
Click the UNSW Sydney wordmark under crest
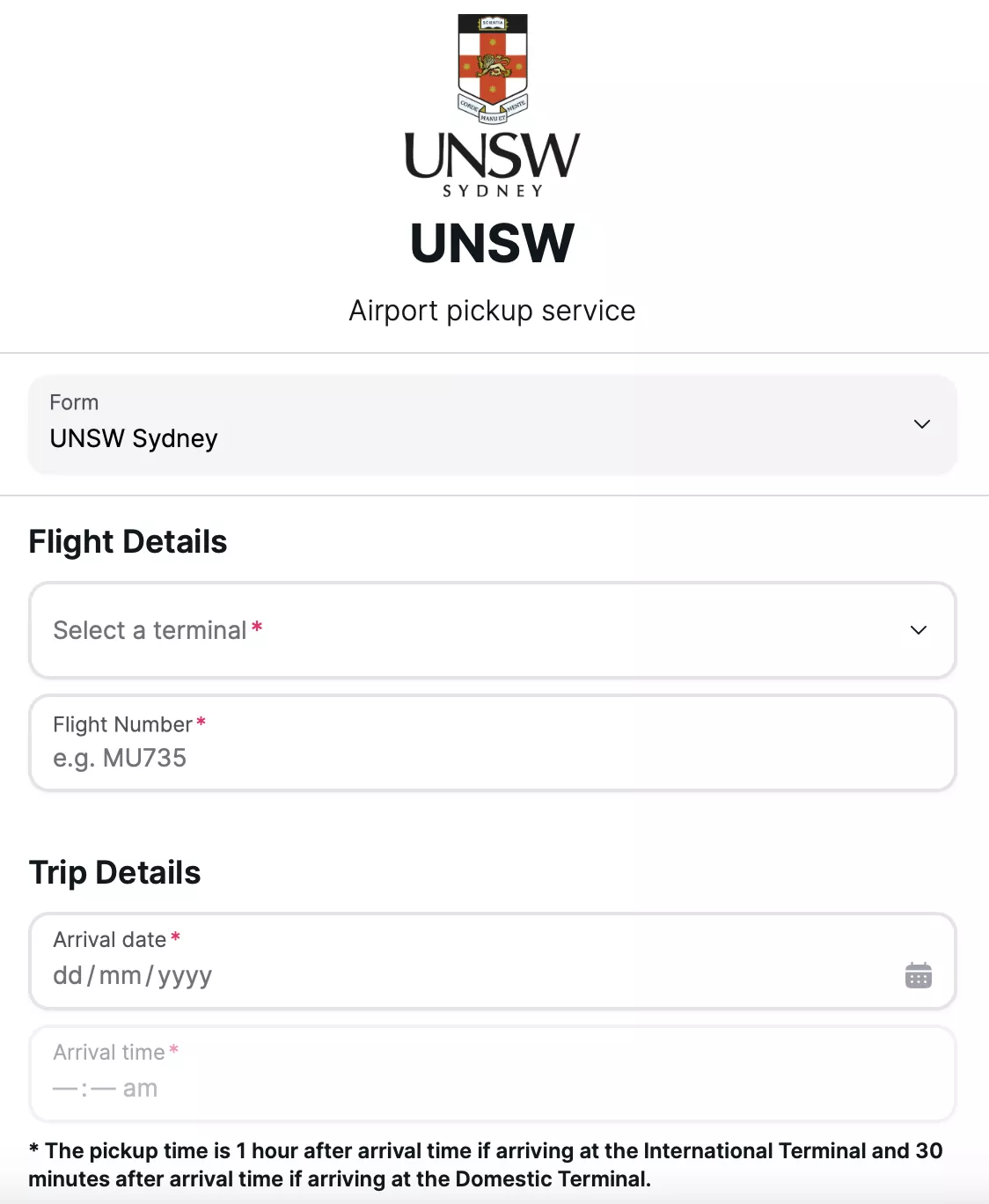click(493, 165)
